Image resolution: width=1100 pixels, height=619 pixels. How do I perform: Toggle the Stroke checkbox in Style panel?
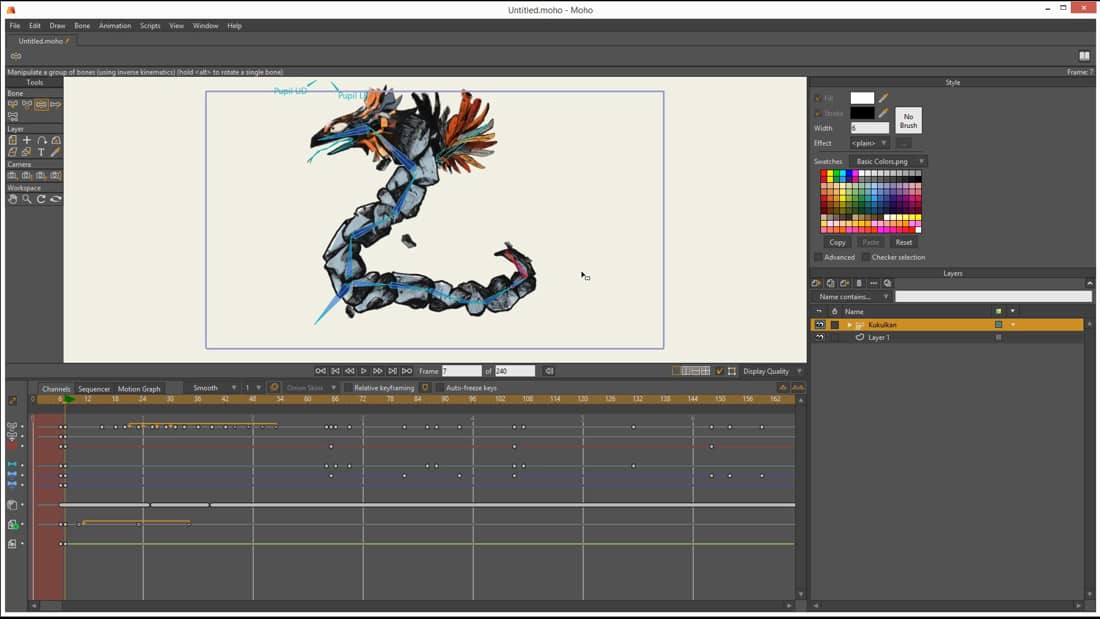click(818, 113)
